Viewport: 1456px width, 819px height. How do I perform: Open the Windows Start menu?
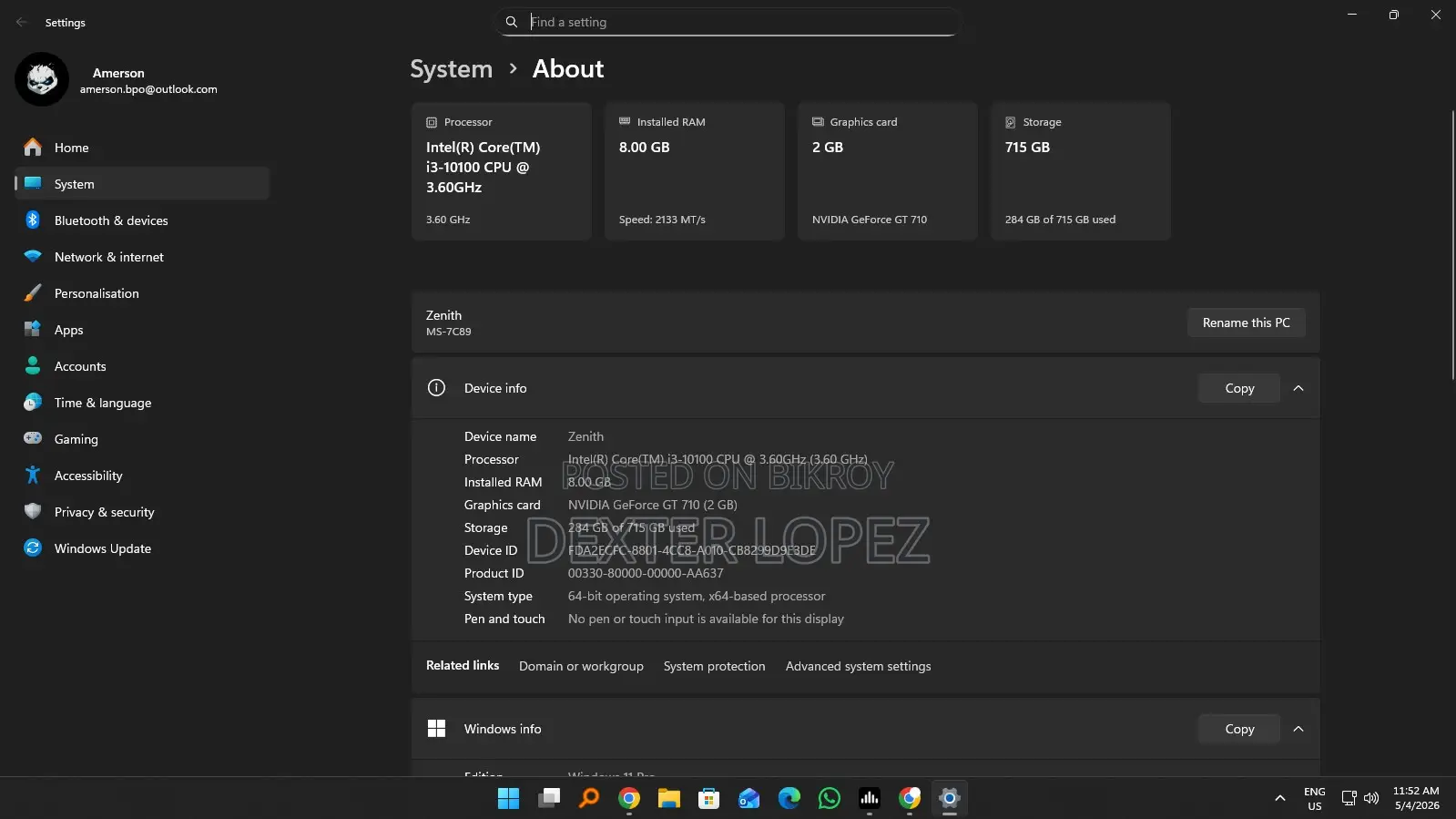(508, 798)
